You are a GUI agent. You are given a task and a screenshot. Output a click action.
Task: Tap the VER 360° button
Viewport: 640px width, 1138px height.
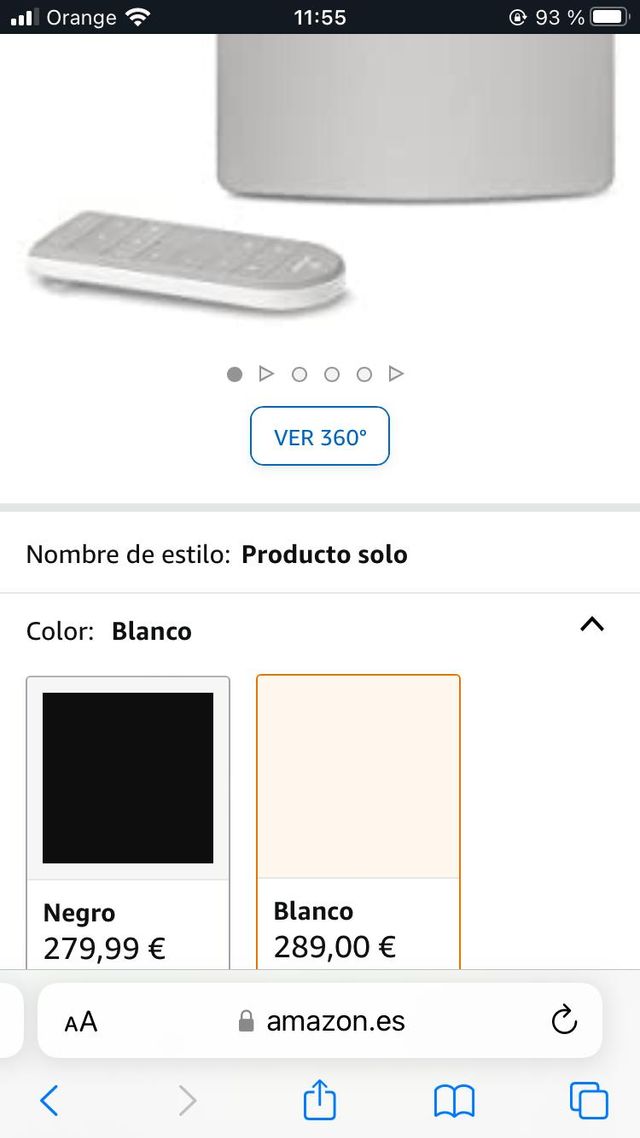(319, 436)
